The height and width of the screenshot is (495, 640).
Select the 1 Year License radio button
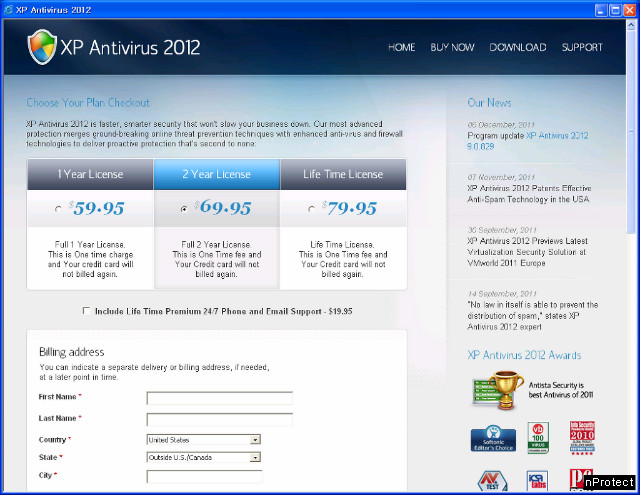click(x=58, y=209)
